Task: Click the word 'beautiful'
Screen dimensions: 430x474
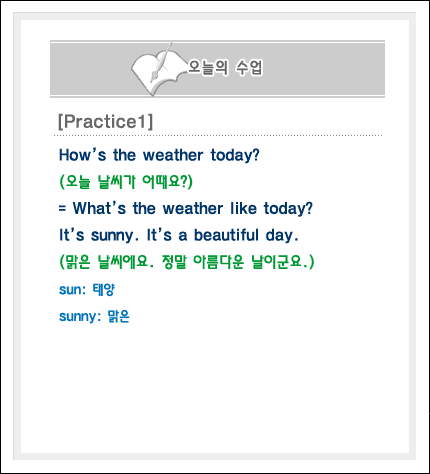Action: [x=226, y=235]
